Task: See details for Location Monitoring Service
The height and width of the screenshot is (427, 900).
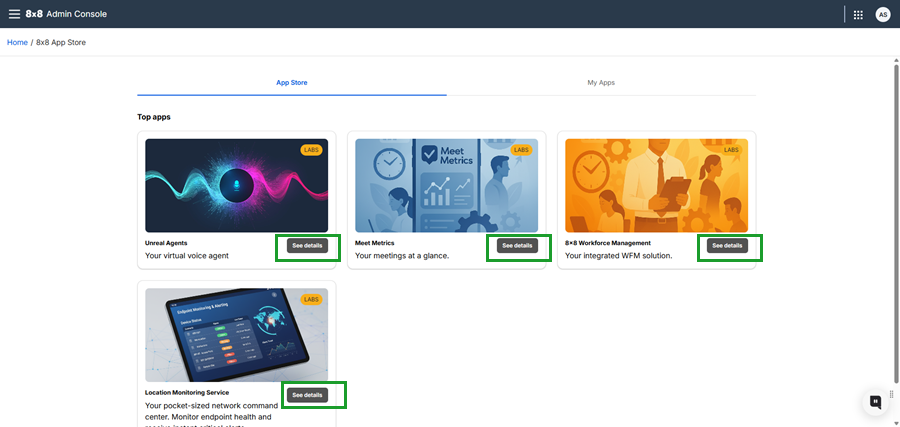Action: 307,395
